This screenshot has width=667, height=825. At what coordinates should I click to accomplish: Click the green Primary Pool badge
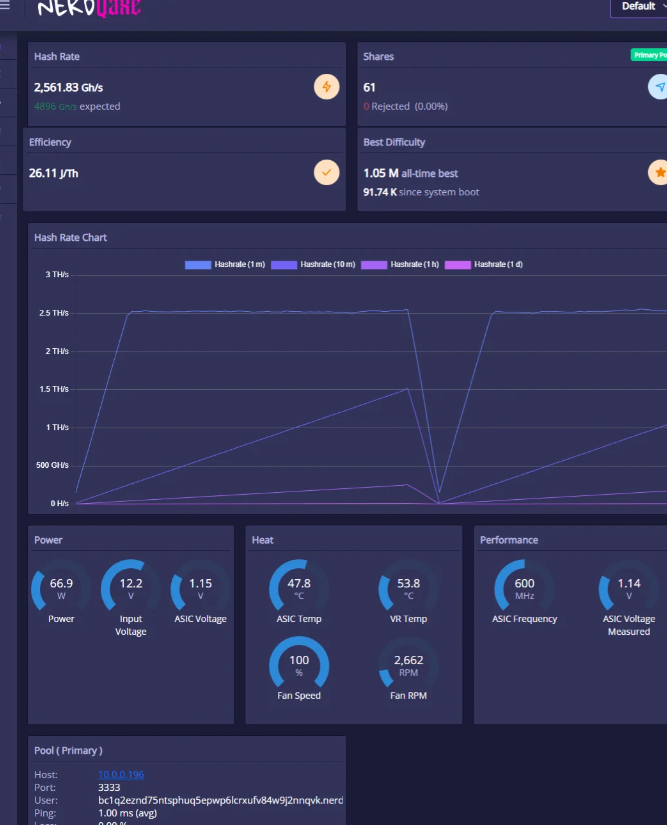(x=648, y=55)
